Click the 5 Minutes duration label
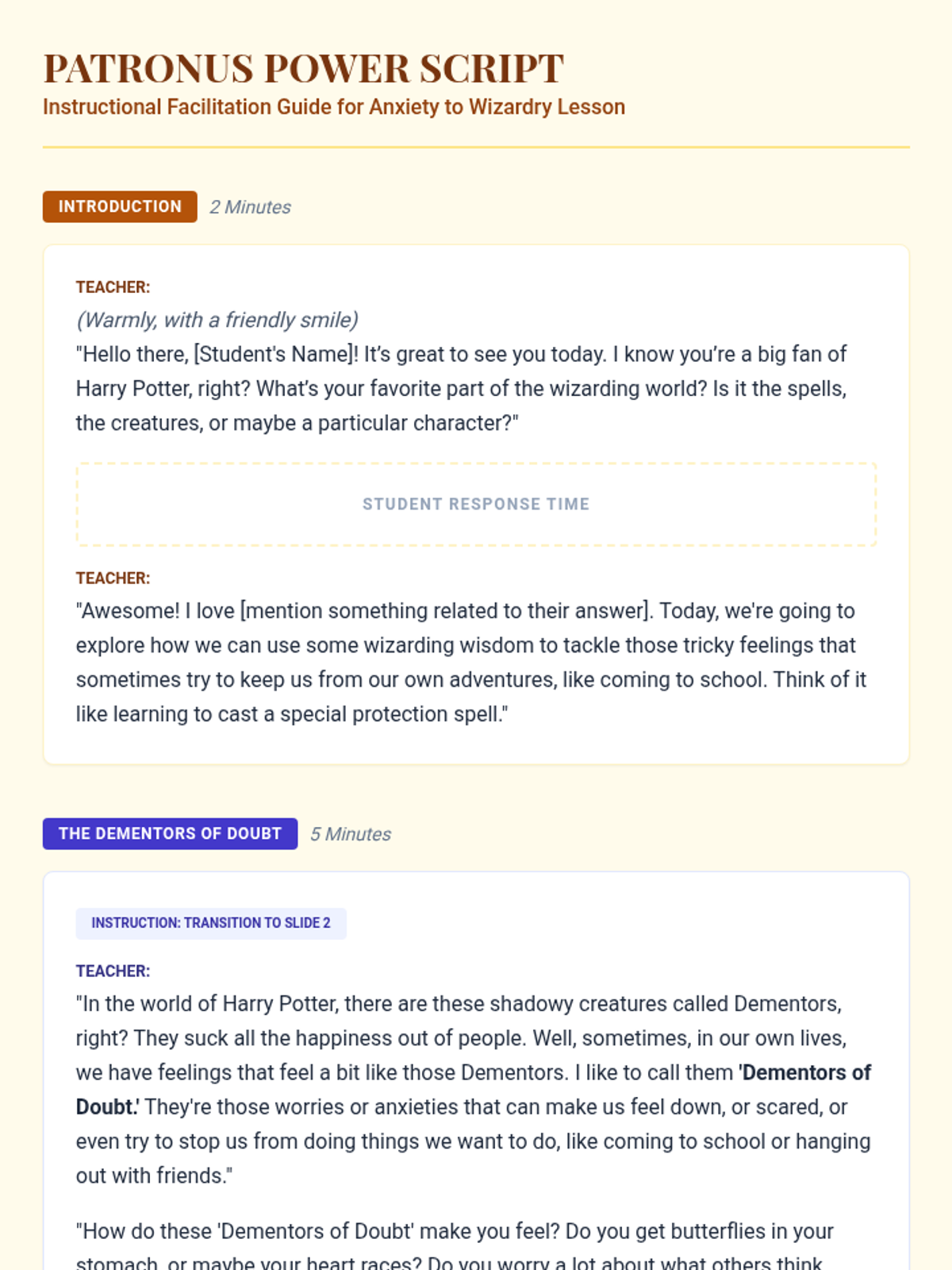952x1270 pixels. pyautogui.click(x=350, y=834)
